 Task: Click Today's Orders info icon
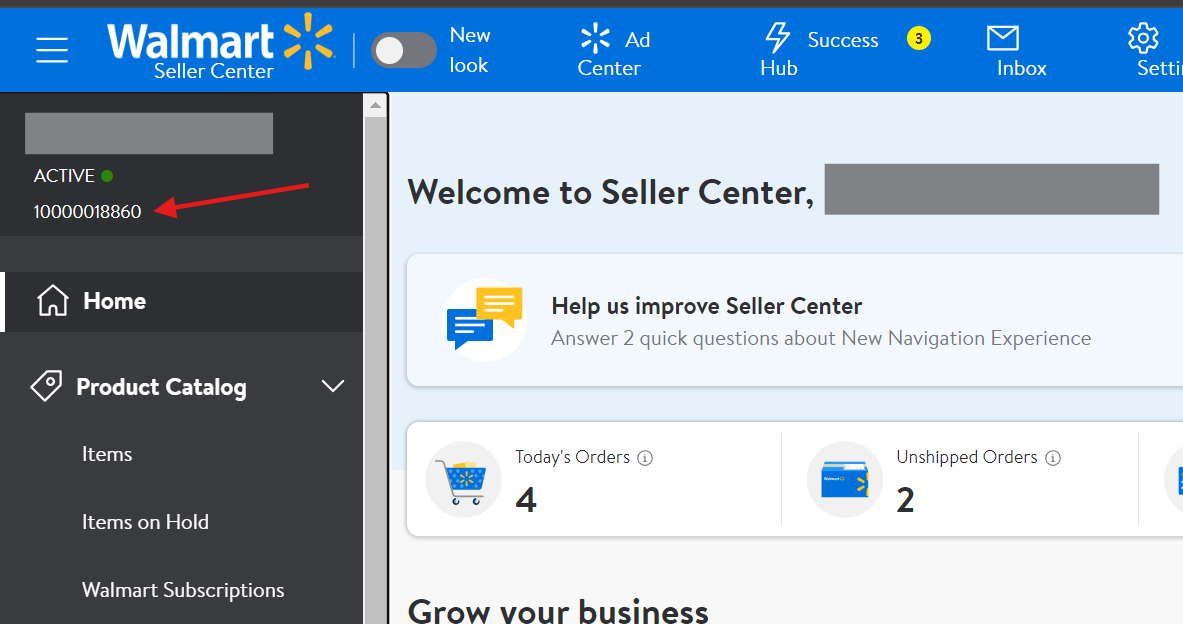pos(645,458)
